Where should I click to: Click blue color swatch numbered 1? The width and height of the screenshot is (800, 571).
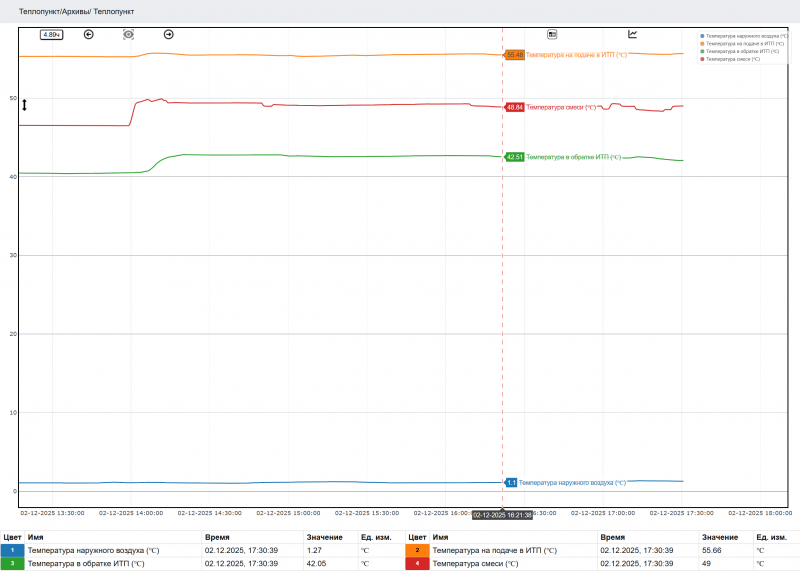tap(13, 550)
